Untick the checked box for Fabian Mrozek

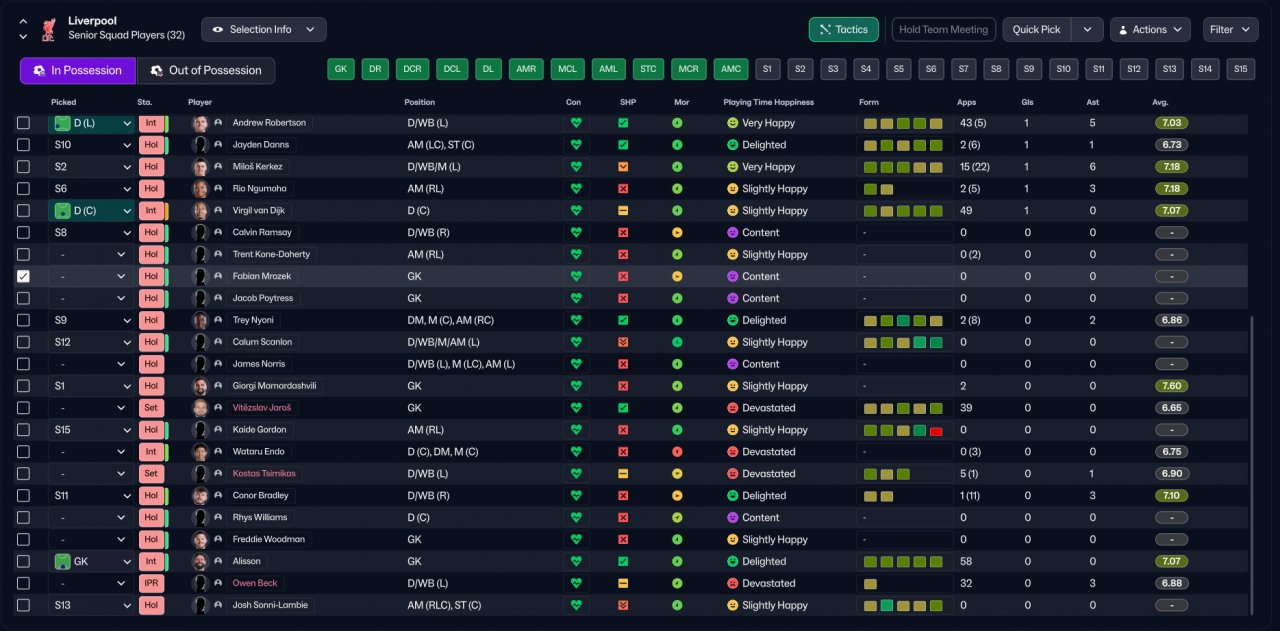tap(24, 277)
